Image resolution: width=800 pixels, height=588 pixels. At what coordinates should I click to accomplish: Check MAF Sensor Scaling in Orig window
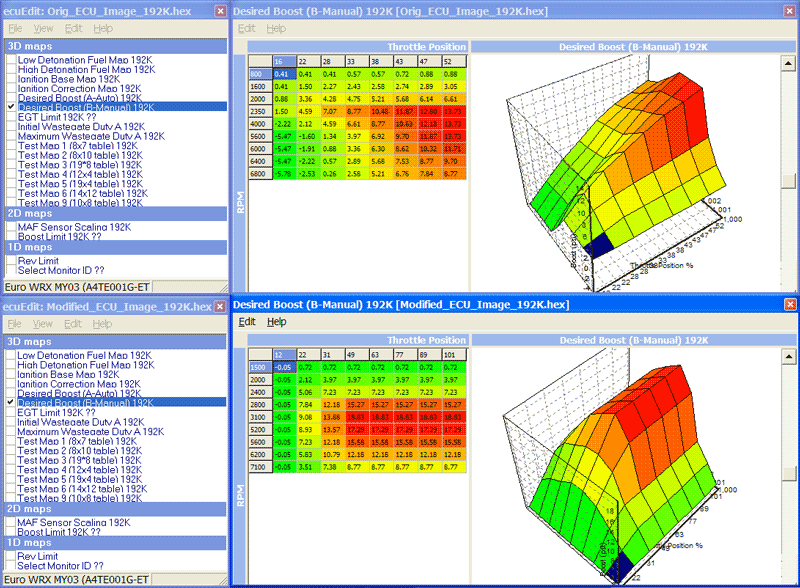pos(11,227)
